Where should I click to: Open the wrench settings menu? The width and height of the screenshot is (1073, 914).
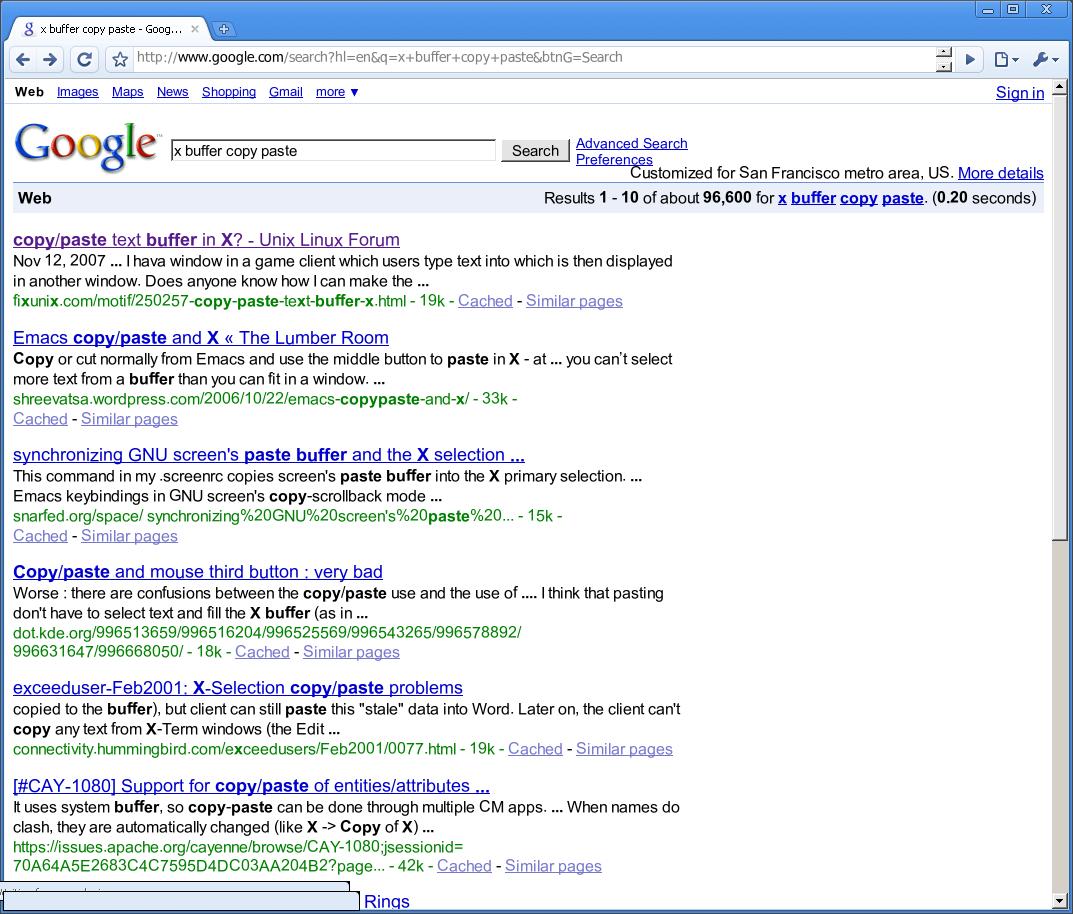(1045, 60)
